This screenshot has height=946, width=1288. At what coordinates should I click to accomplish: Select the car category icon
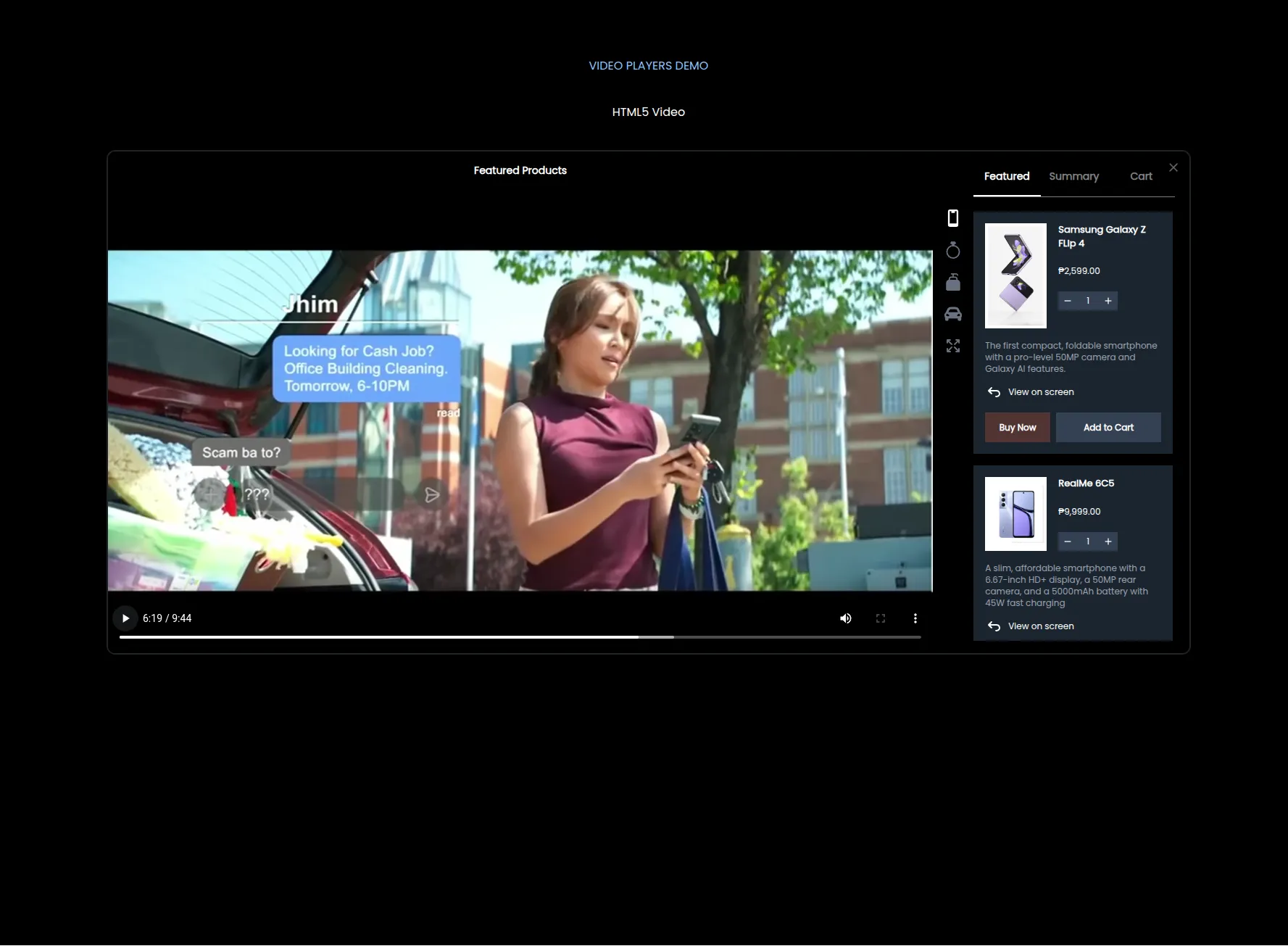tap(953, 314)
